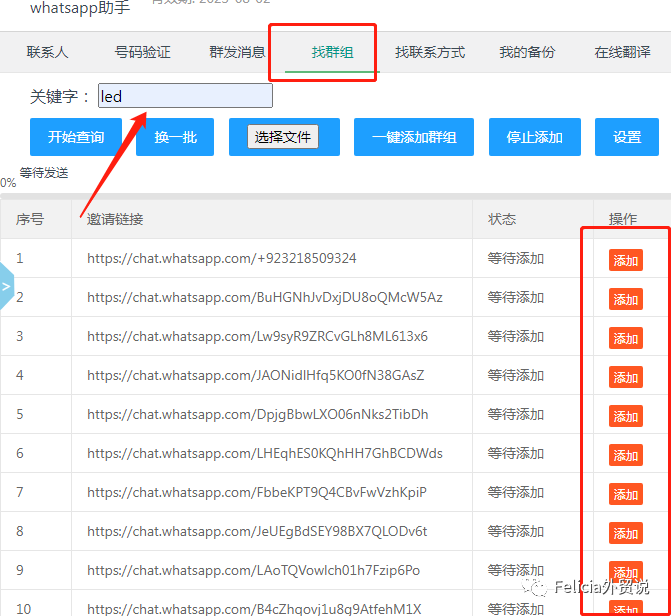
Task: Click the 停止添加 button
Action: 535,137
